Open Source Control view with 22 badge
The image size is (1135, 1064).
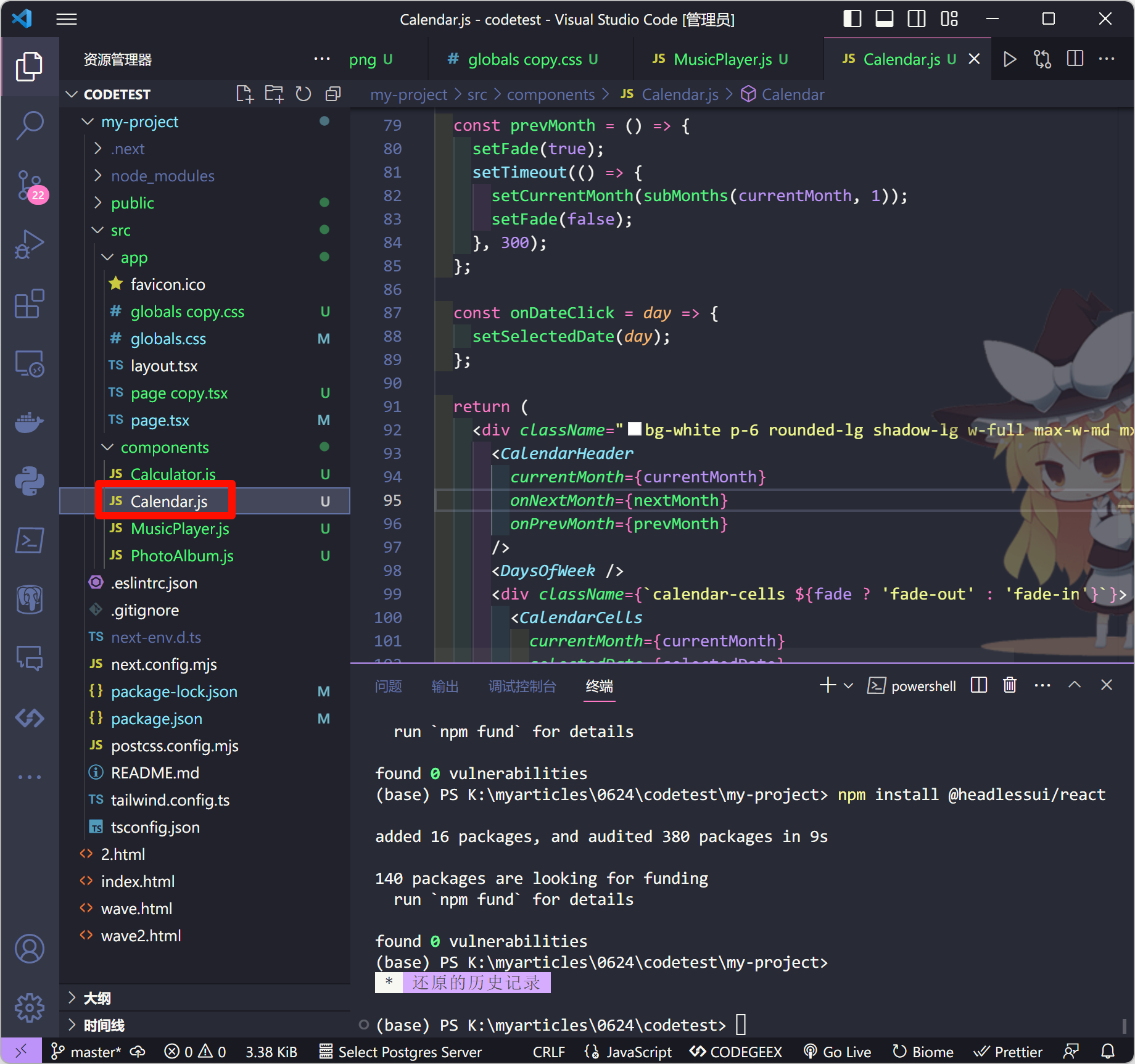(31, 186)
